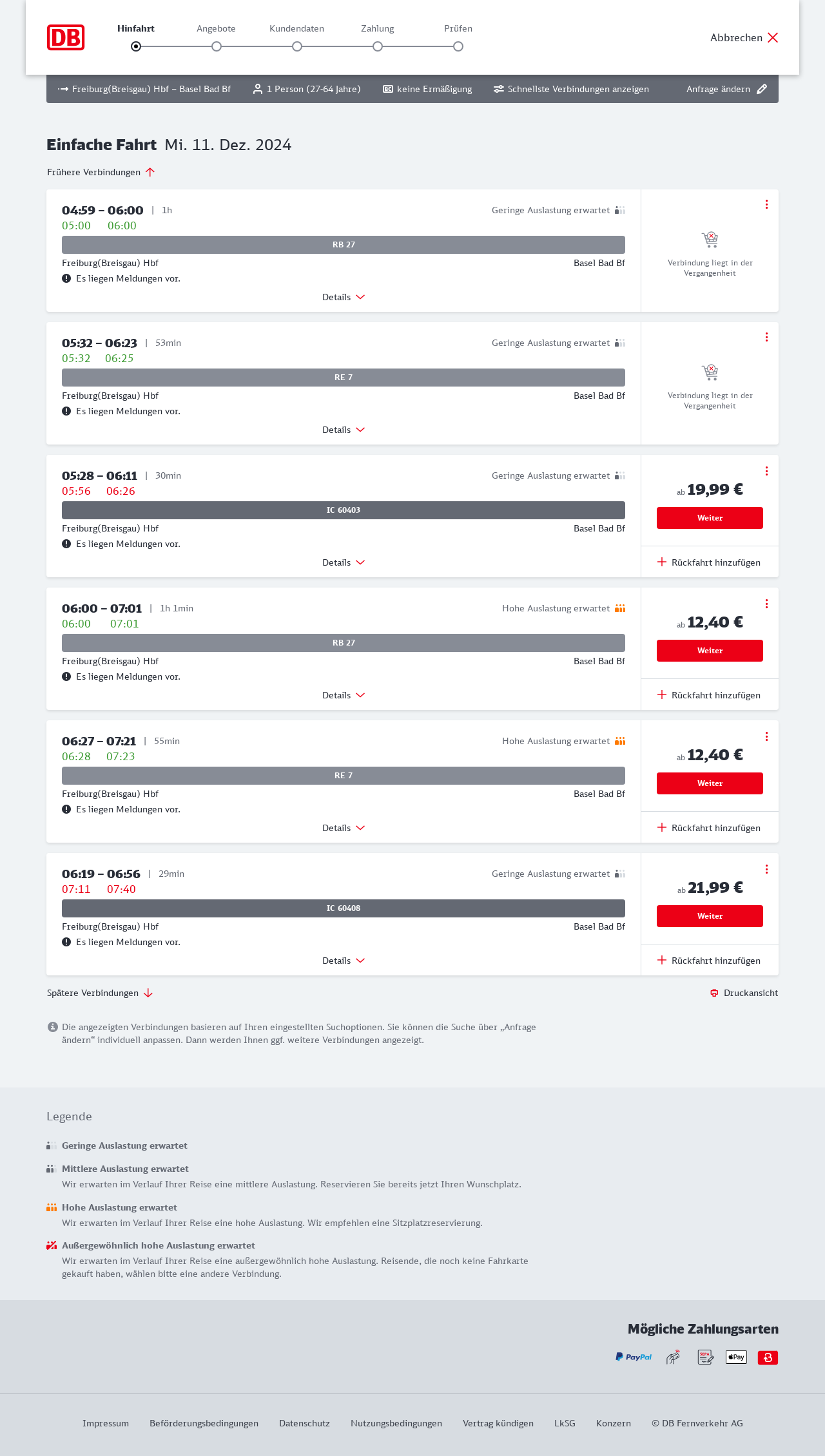Expand details for the IC 60408 connection

(344, 961)
